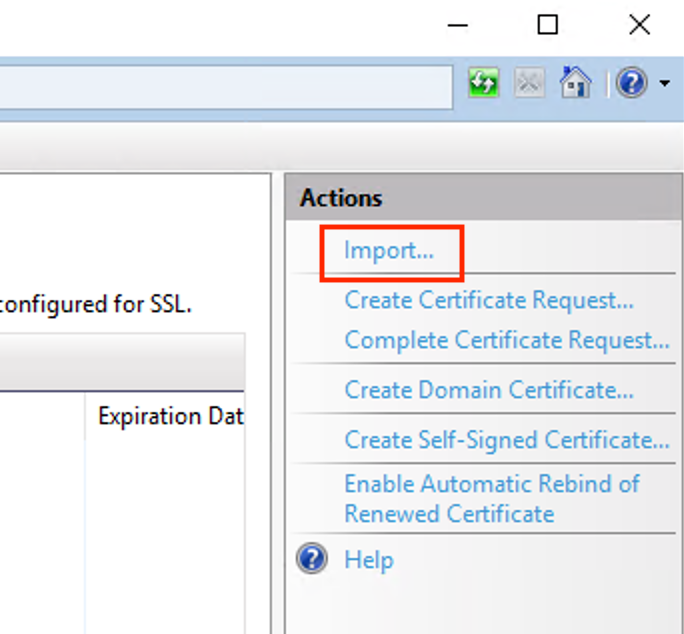This screenshot has width=684, height=634.
Task: Minimize the IIS Manager window
Action: 458,25
